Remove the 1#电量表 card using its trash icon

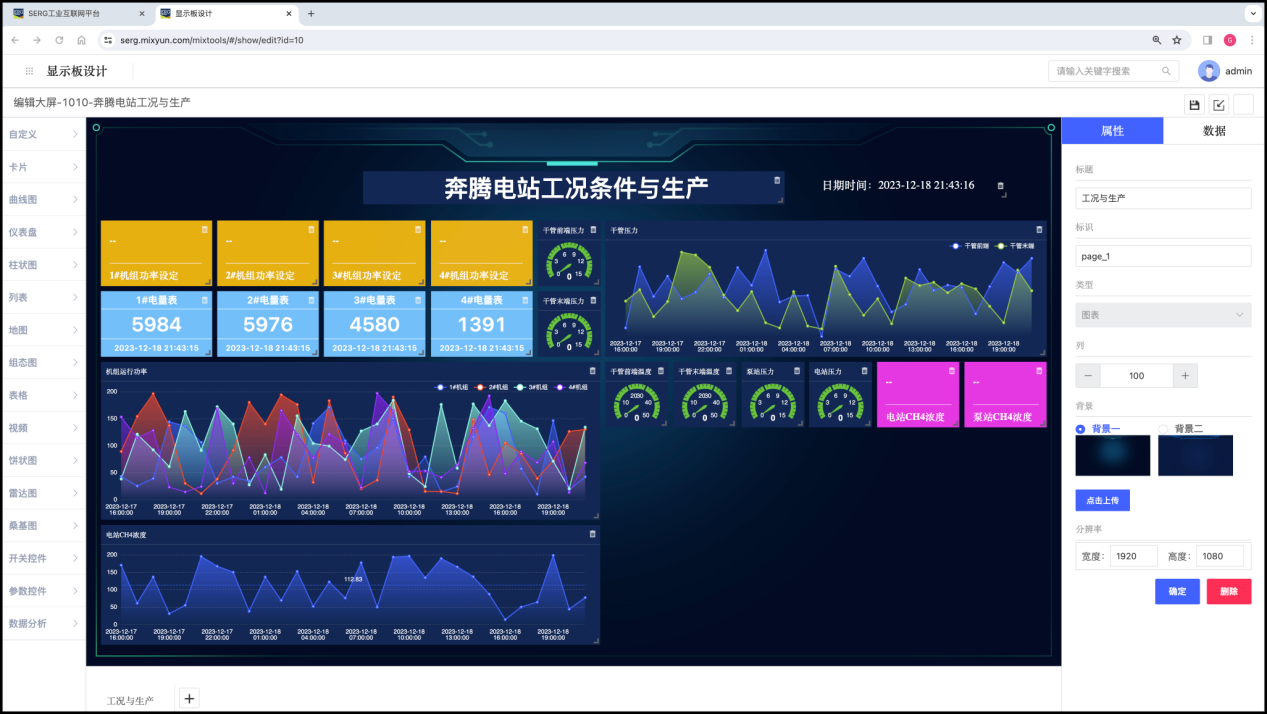point(205,300)
